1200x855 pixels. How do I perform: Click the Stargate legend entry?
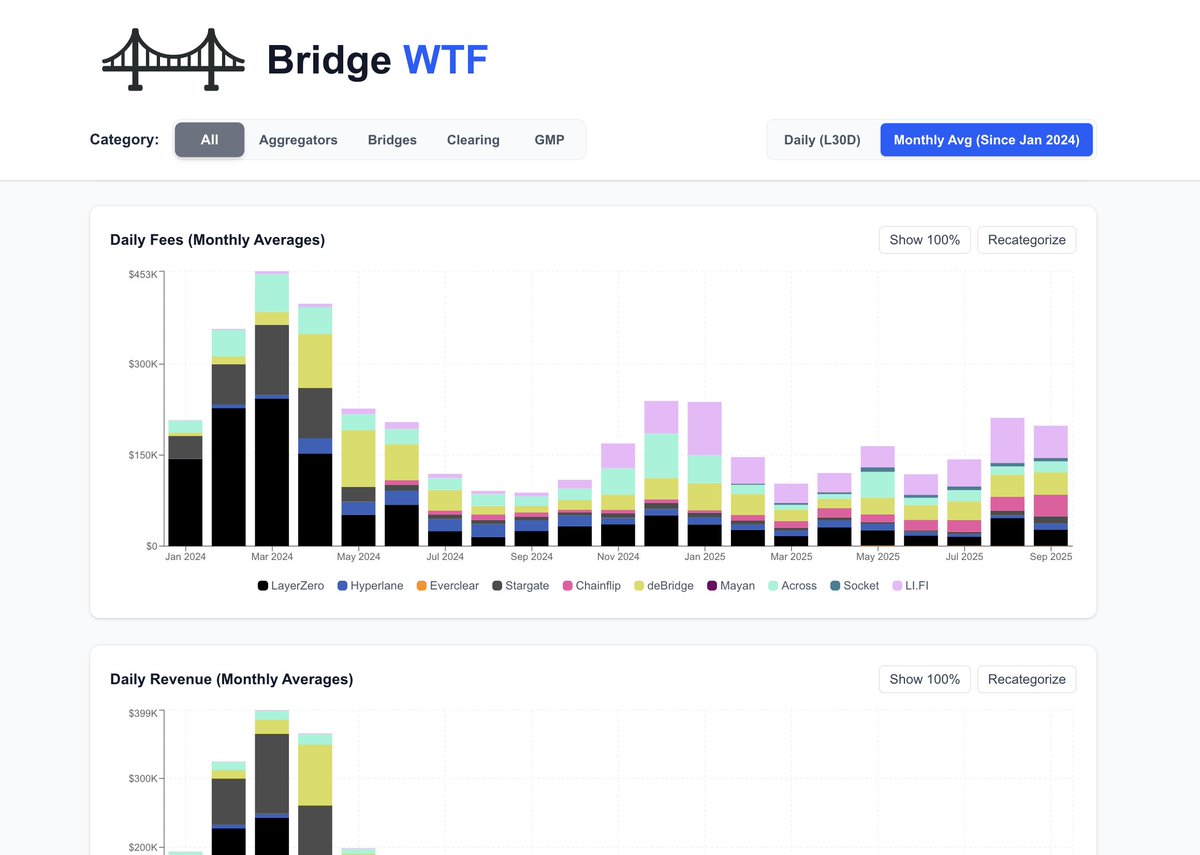tap(520, 586)
